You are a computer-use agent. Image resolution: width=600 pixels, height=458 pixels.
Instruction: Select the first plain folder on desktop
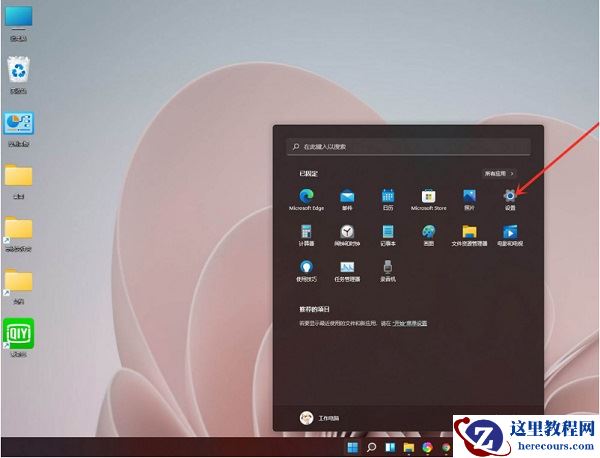(x=18, y=181)
